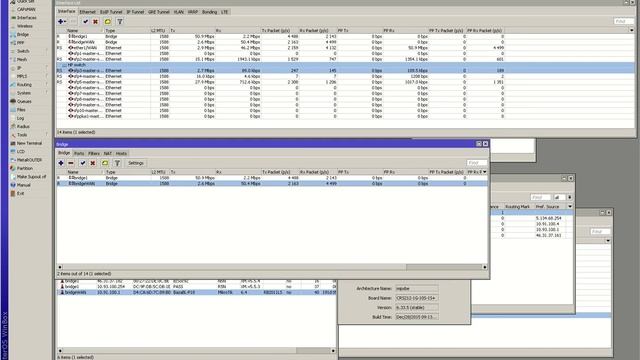Image resolution: width=640 pixels, height=360 pixels.
Task: Click the Name column header in Interface List
Action: pos(84,31)
